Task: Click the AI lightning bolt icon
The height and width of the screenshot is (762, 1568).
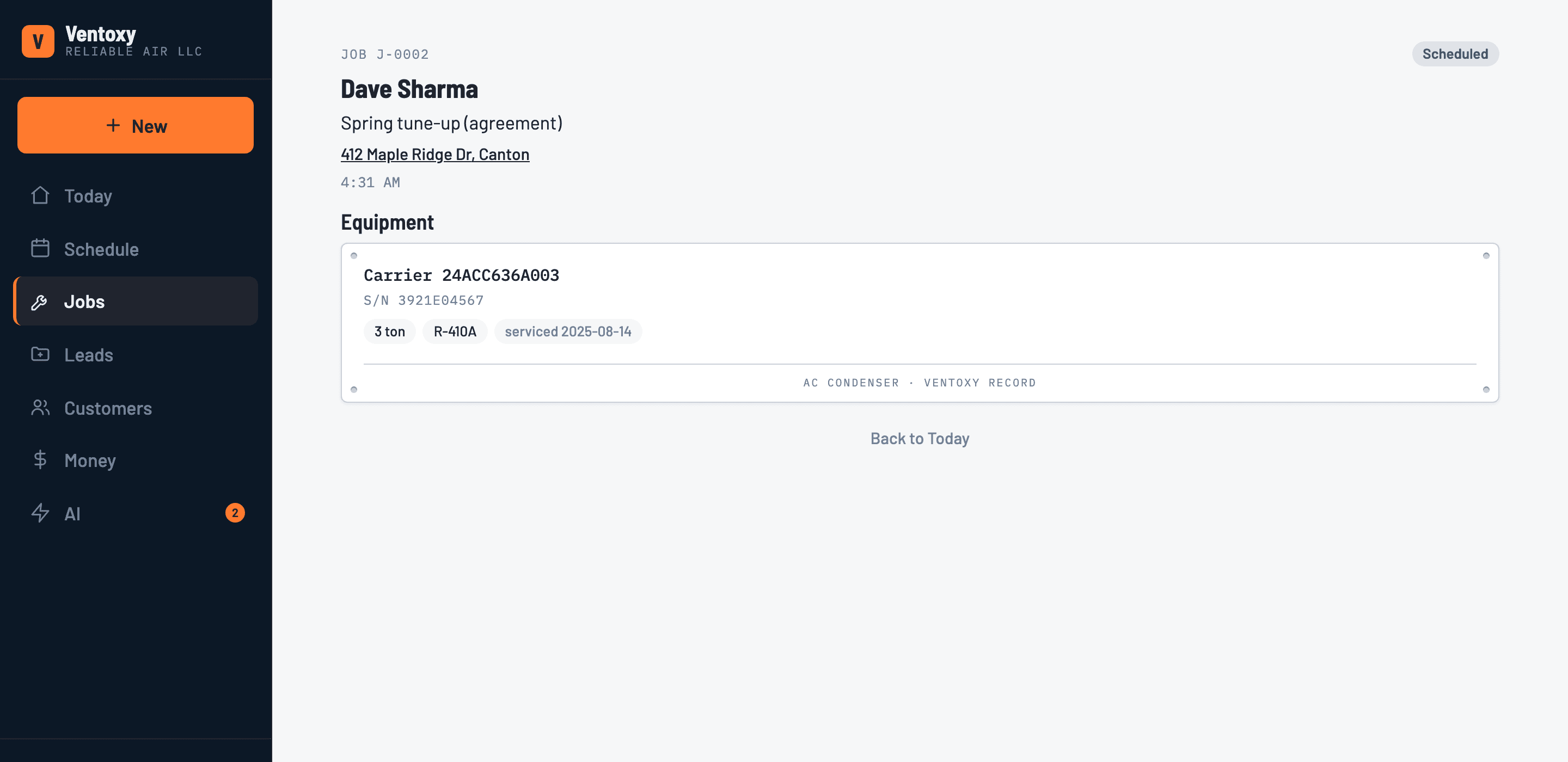Action: (40, 513)
